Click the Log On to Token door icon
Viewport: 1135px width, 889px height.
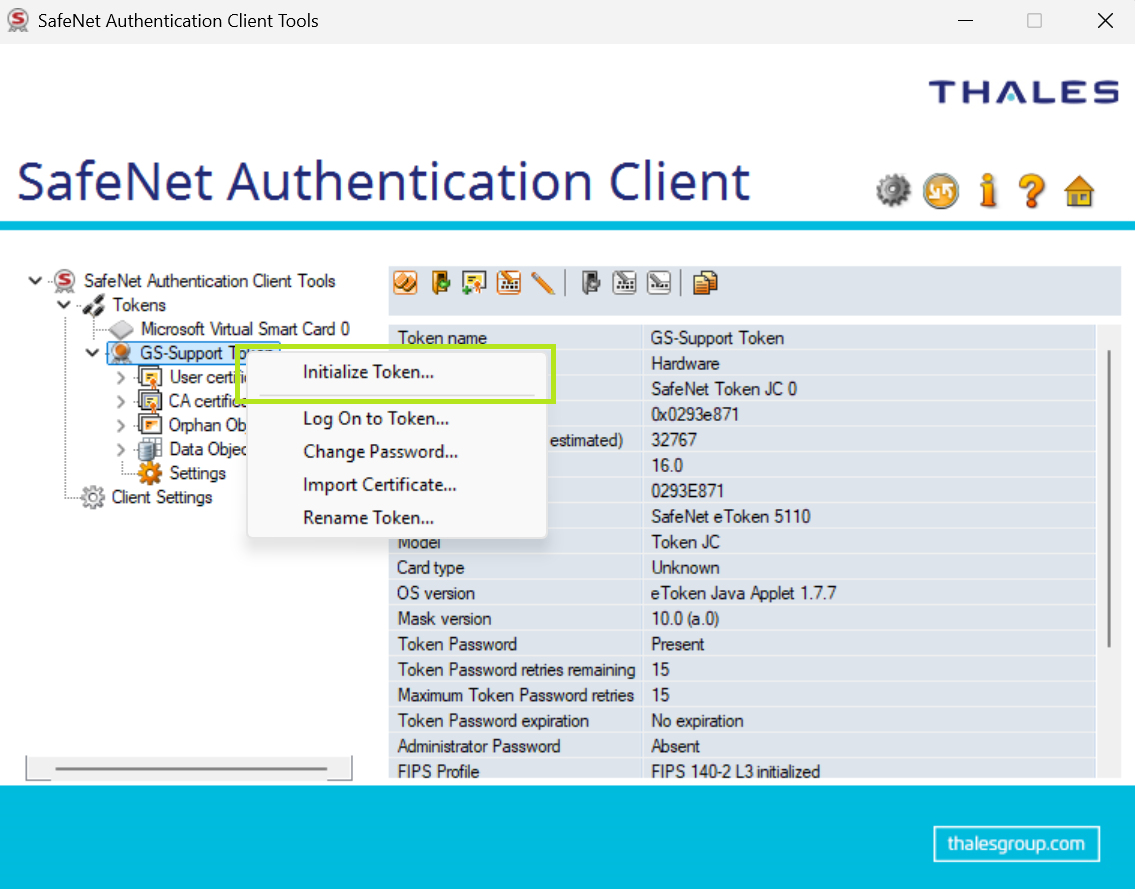[x=440, y=282]
